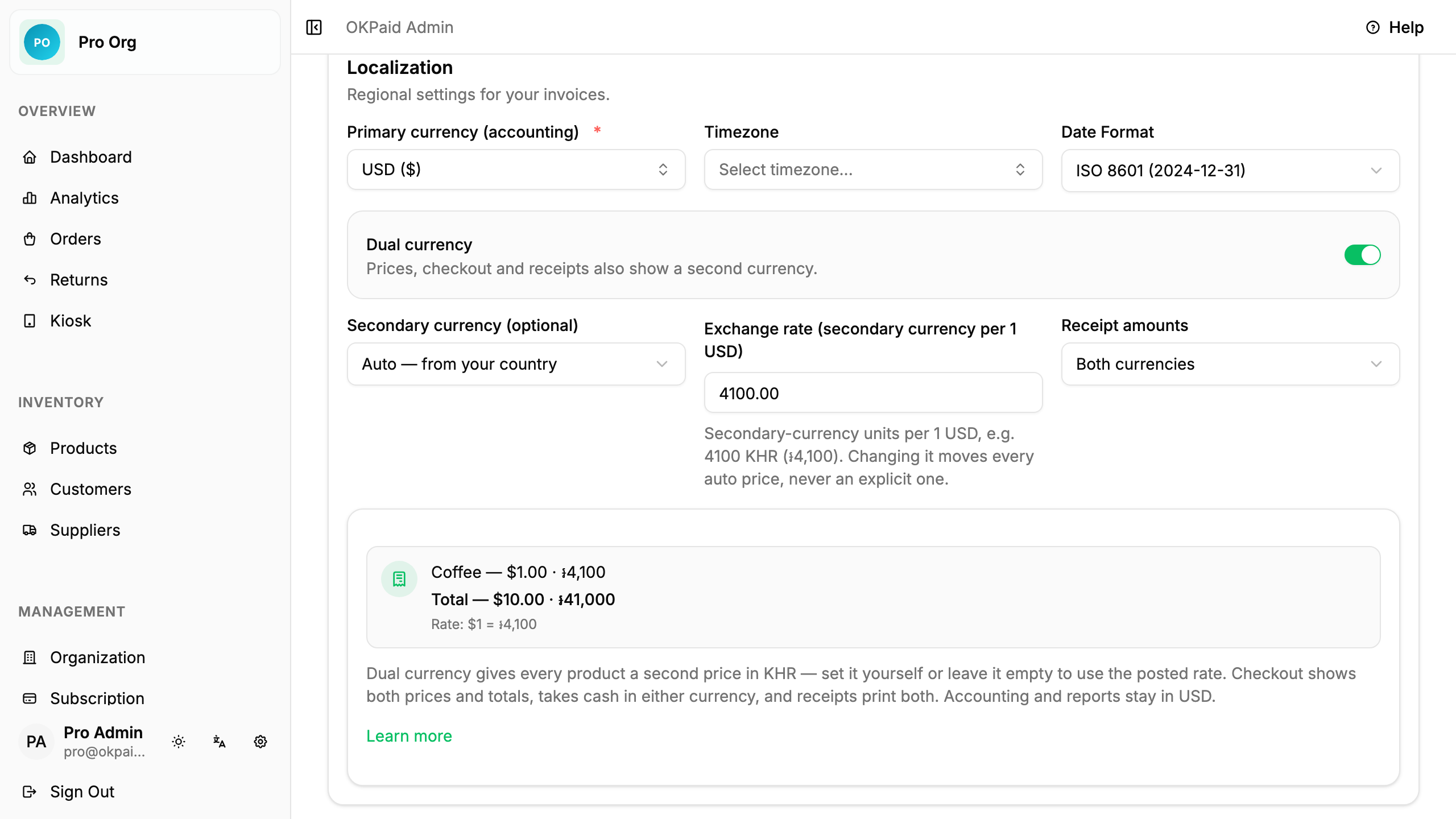Image resolution: width=1456 pixels, height=819 pixels.
Task: Focus the Exchange rate 4100.00 field
Action: (x=873, y=393)
